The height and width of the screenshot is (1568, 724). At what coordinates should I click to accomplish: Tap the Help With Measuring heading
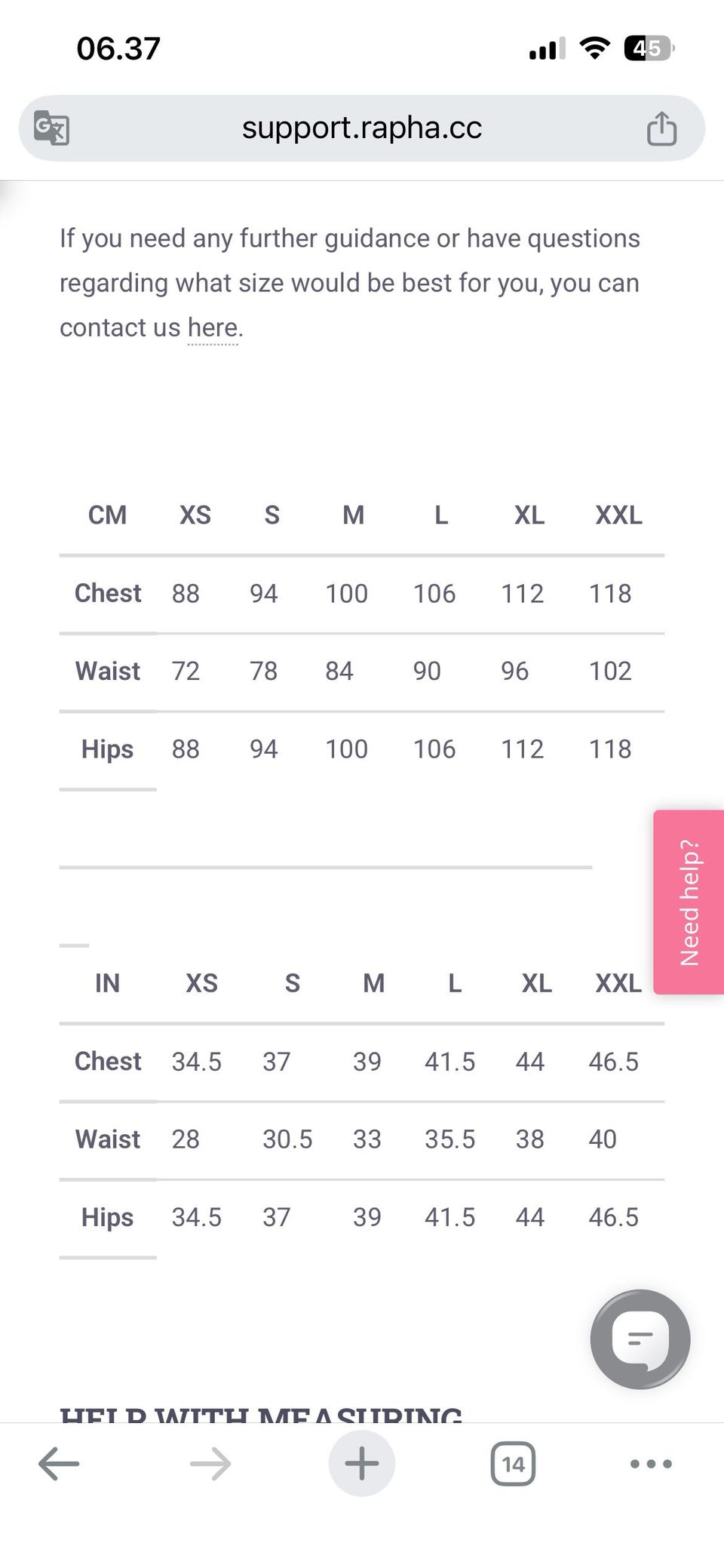[261, 1414]
